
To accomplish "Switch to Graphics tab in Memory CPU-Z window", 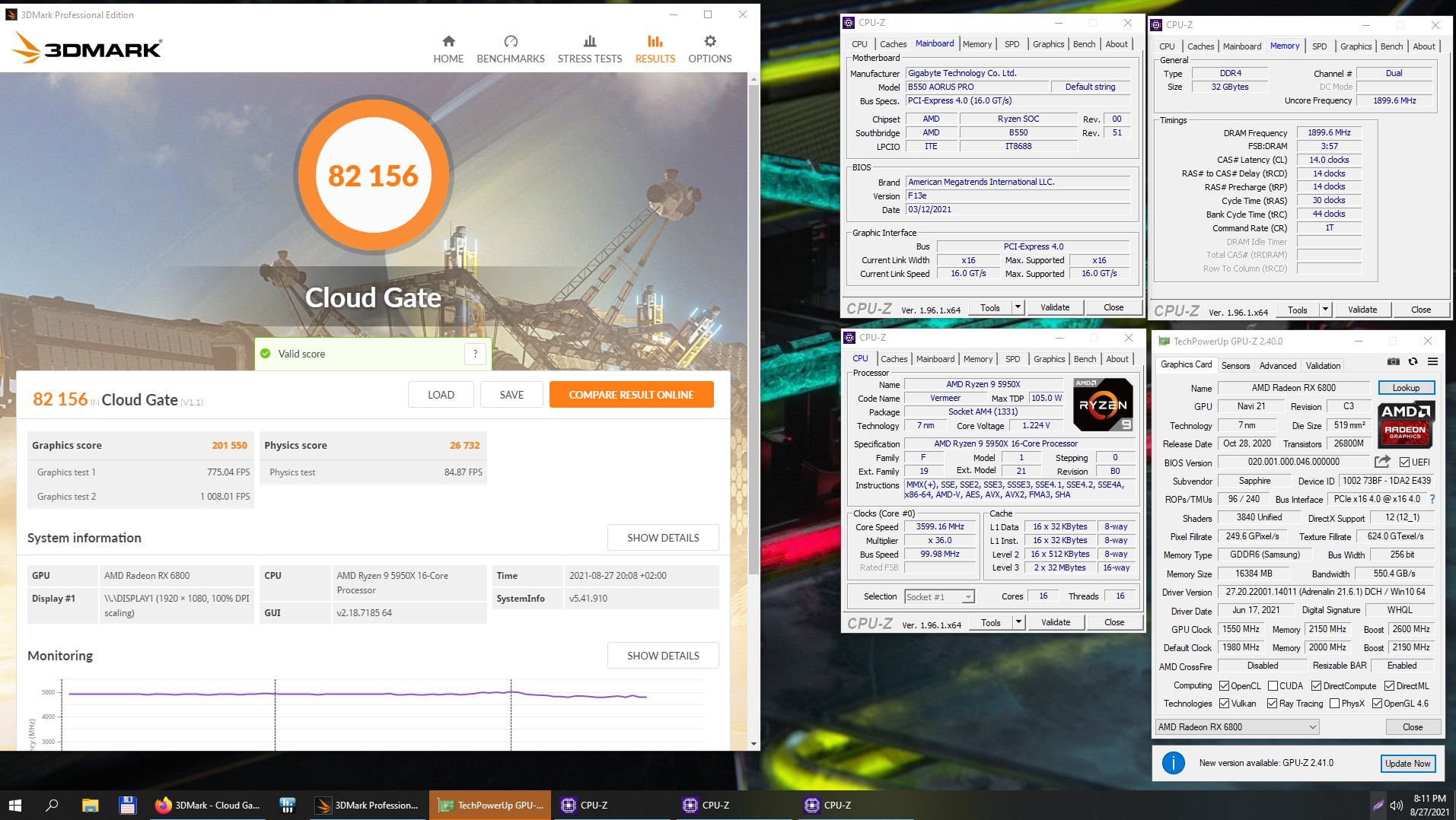I will (x=1356, y=46).
